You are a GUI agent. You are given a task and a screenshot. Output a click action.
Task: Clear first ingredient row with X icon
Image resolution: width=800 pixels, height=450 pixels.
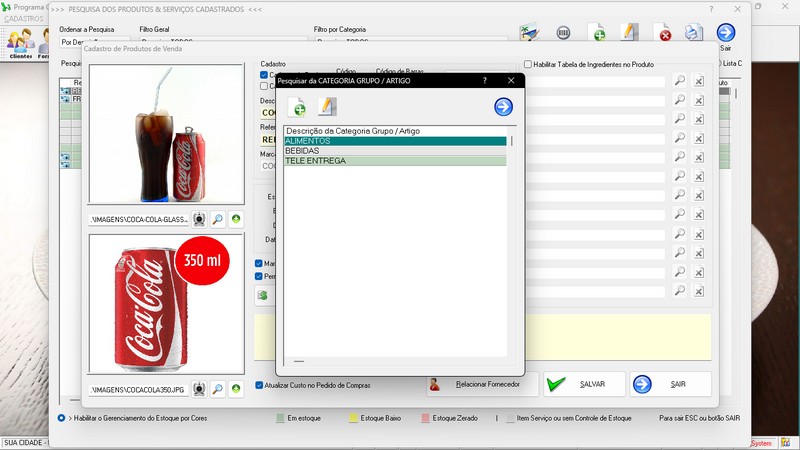[x=699, y=81]
